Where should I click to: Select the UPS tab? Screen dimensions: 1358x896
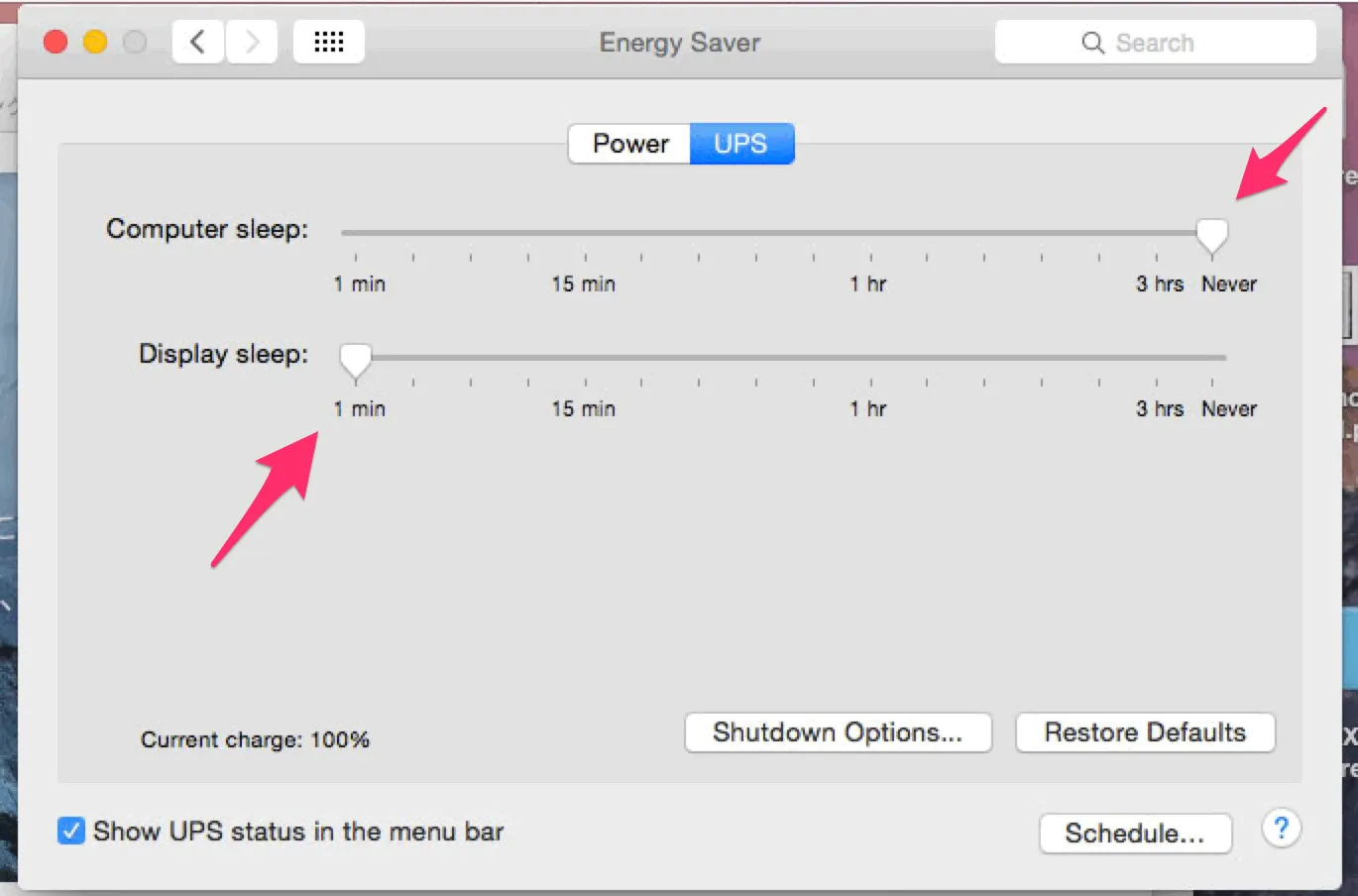coord(741,143)
